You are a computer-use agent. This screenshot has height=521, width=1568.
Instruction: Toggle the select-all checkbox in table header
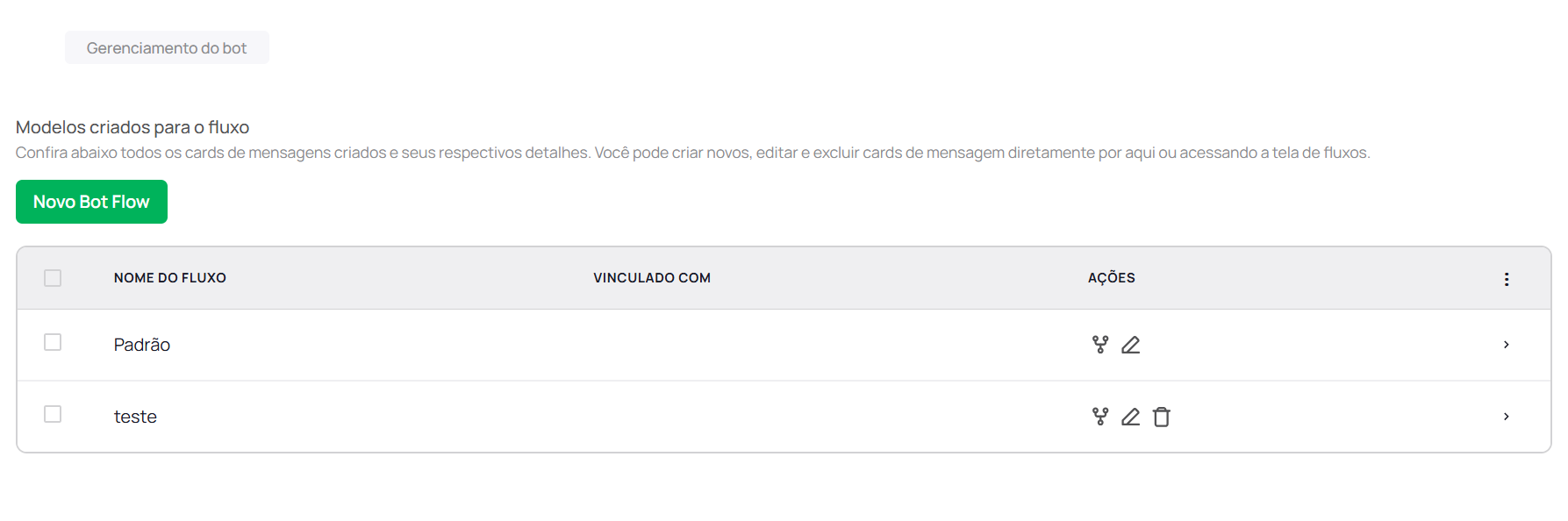pos(53,278)
